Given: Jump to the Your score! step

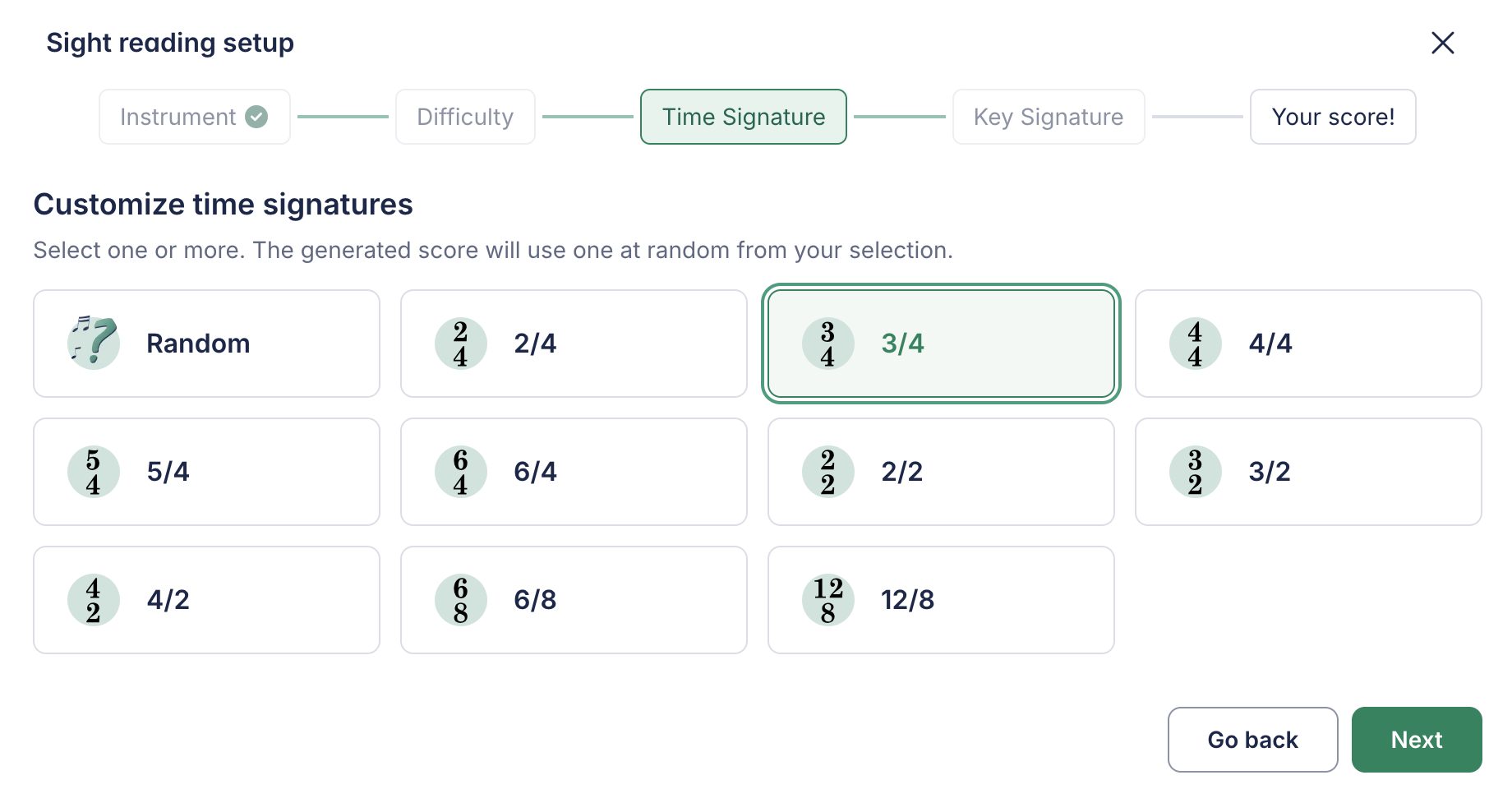Looking at the screenshot, I should point(1333,117).
